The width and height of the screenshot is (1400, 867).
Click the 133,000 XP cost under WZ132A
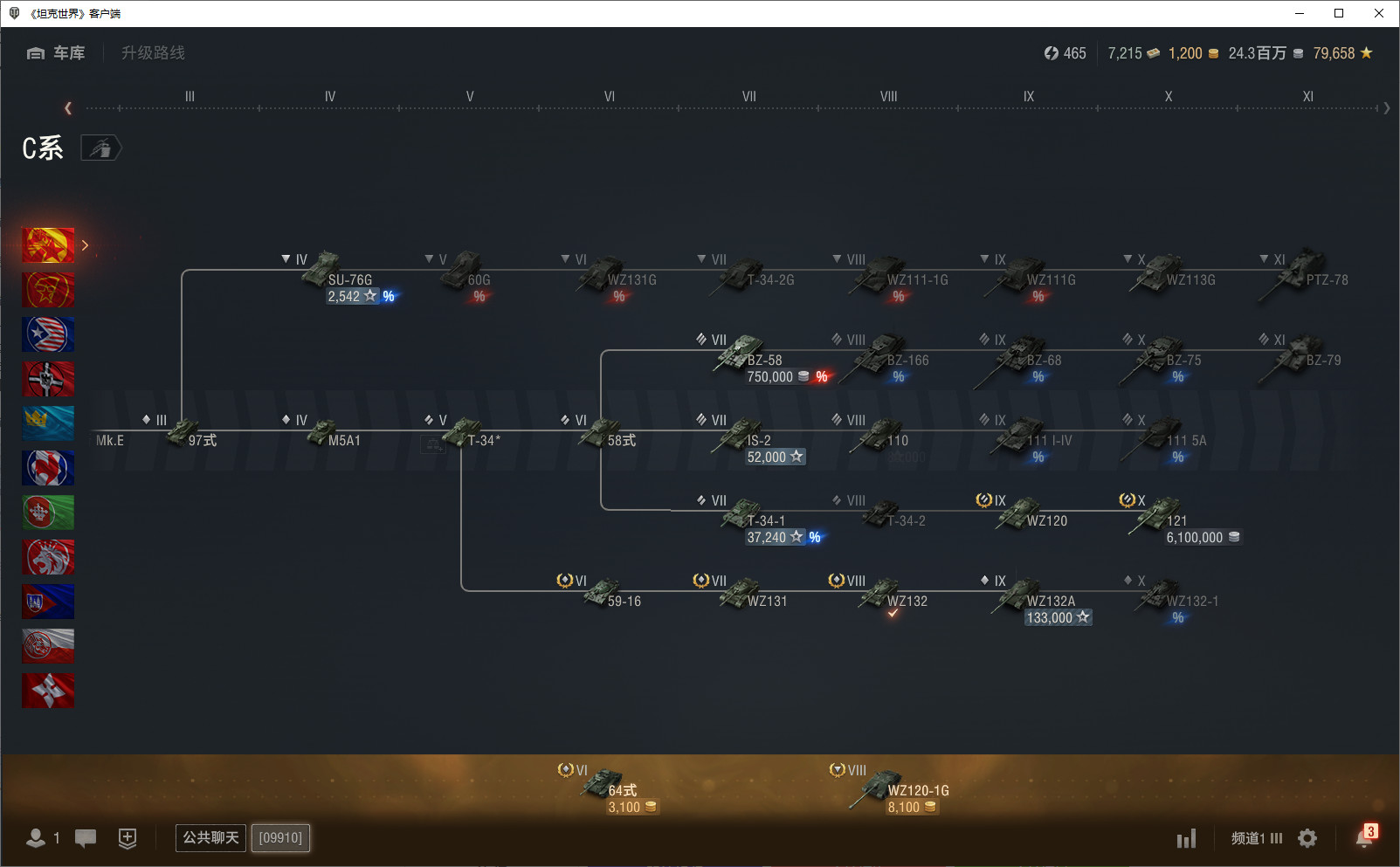pyautogui.click(x=1059, y=617)
